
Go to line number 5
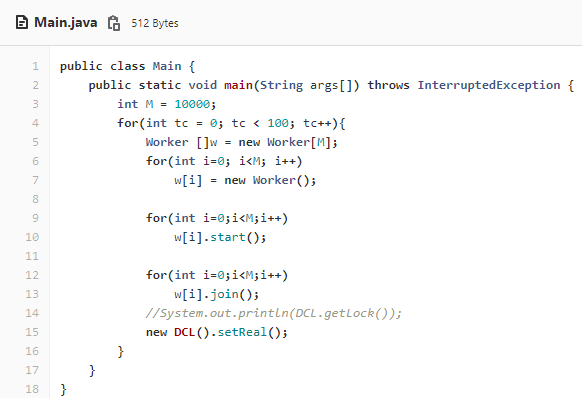35,142
